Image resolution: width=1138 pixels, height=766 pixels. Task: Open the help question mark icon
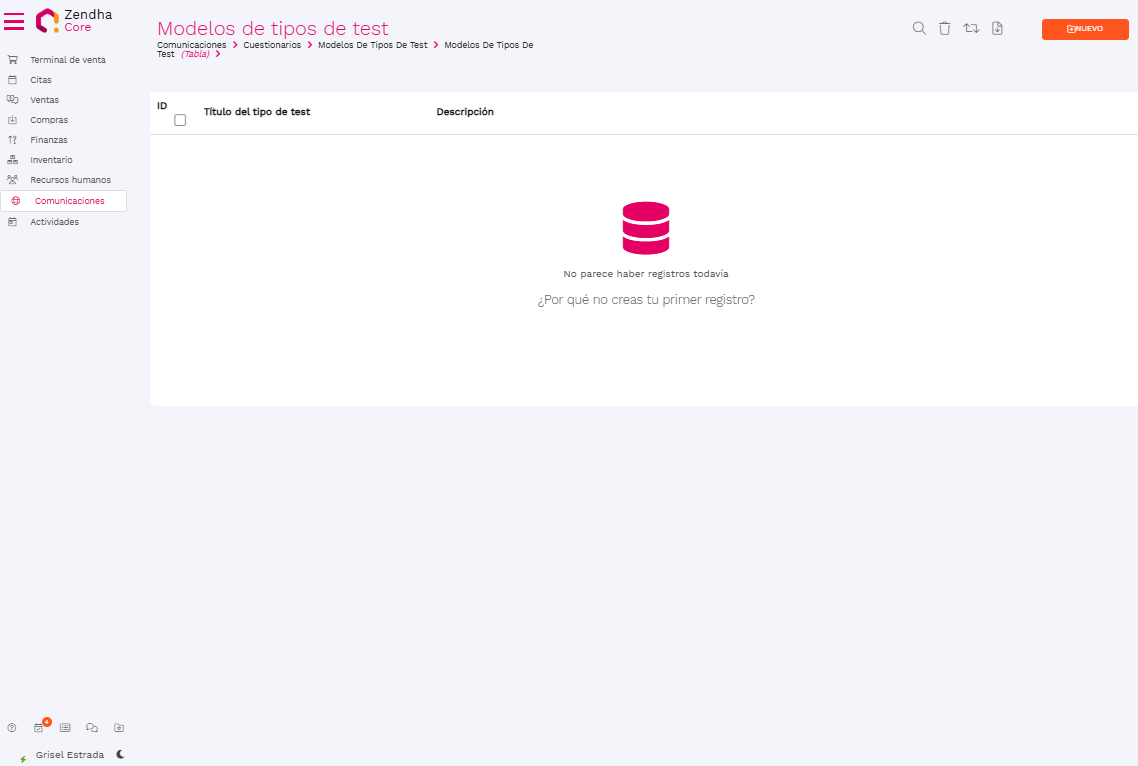[x=12, y=728]
